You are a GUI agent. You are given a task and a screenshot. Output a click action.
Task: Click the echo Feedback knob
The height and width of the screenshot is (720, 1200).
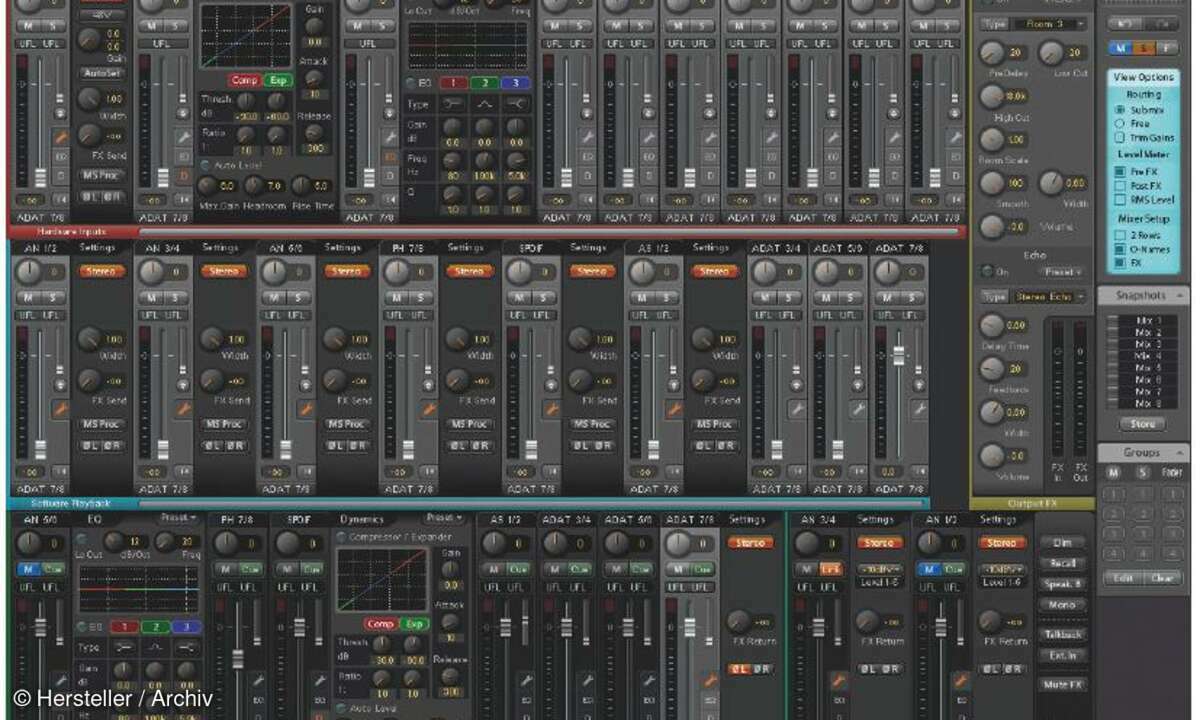click(x=991, y=369)
